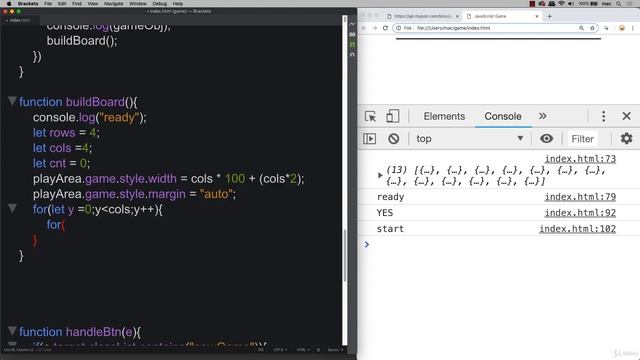Open a new Chrome tab with plus
Image resolution: width=640 pixels, height=360 pixels.
(549, 16)
